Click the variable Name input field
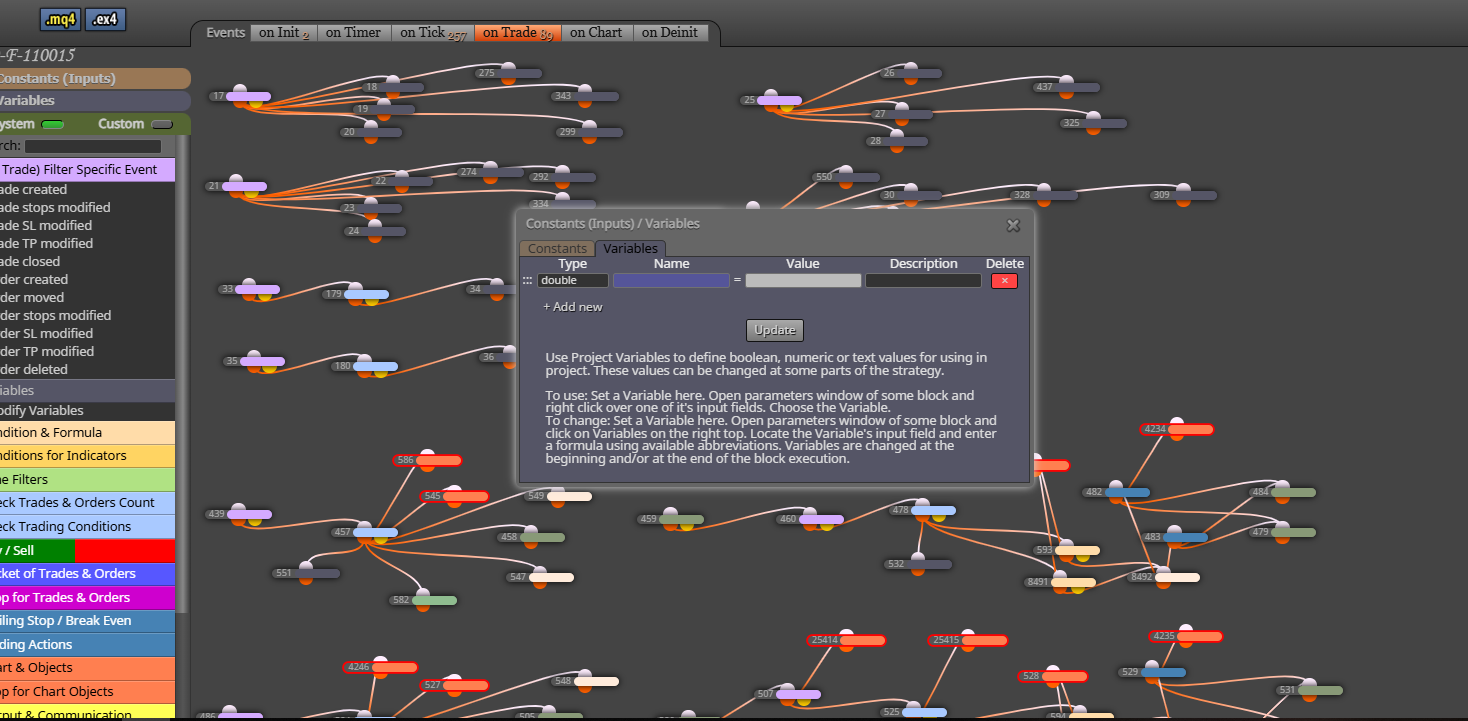Viewport: 1468px width, 721px height. point(671,281)
